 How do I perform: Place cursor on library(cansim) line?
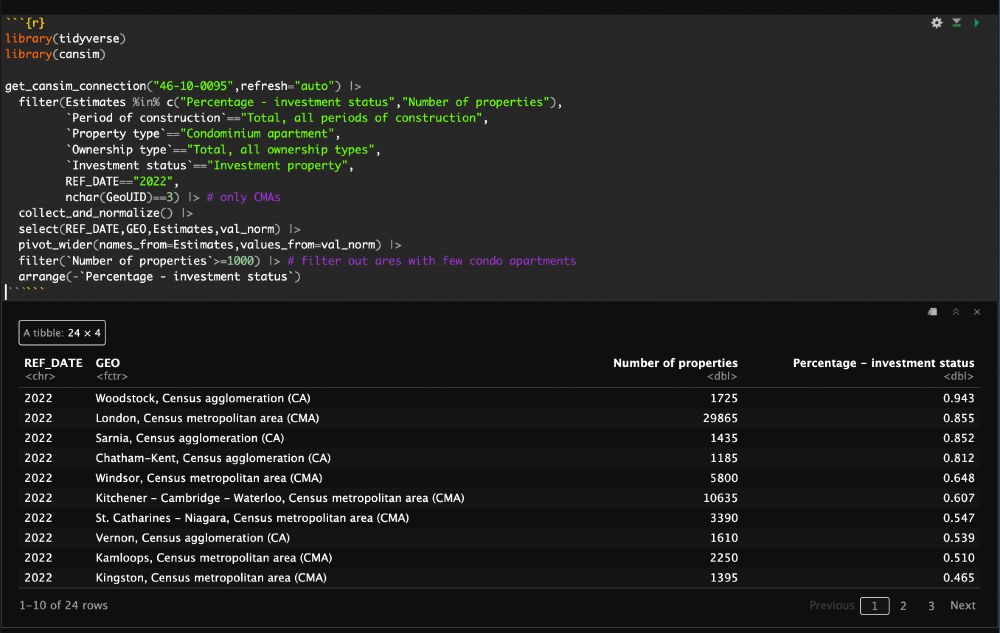[55, 55]
